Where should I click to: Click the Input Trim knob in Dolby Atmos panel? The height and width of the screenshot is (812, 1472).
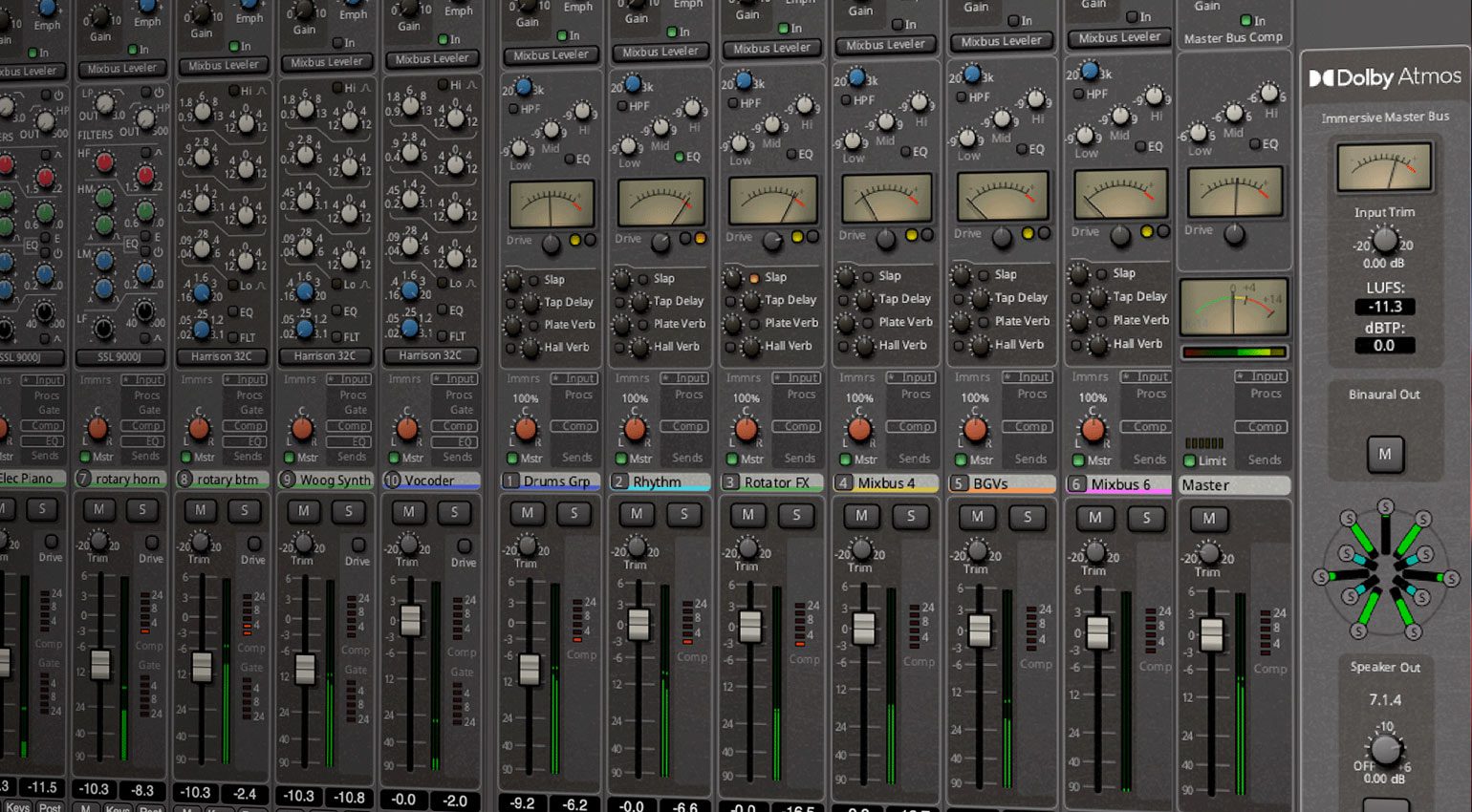click(x=1385, y=240)
